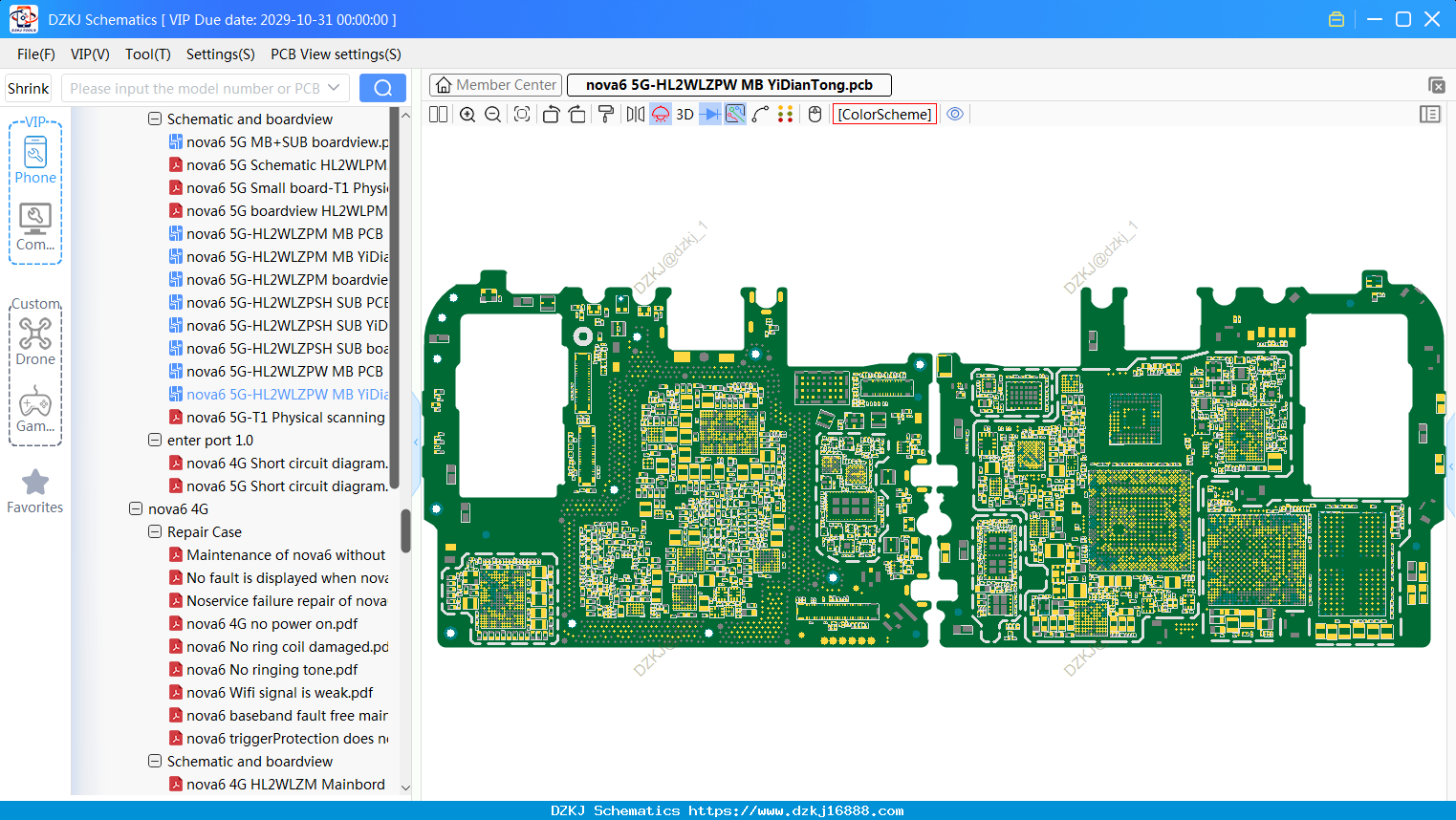Open nova6 No ringing tone.pdf
The width and height of the screenshot is (1456, 820).
coord(264,670)
